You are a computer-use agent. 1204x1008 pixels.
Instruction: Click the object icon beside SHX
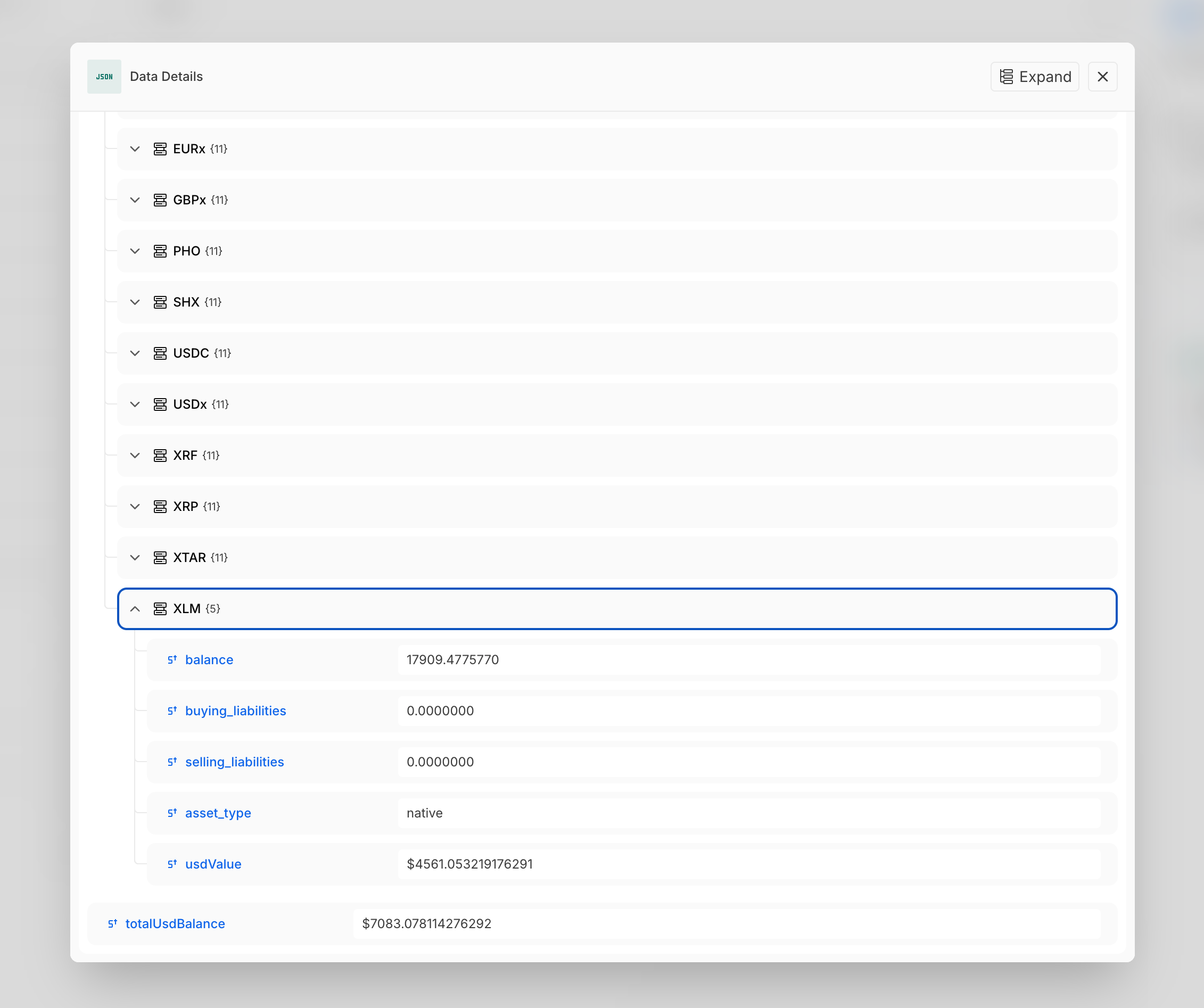160,302
